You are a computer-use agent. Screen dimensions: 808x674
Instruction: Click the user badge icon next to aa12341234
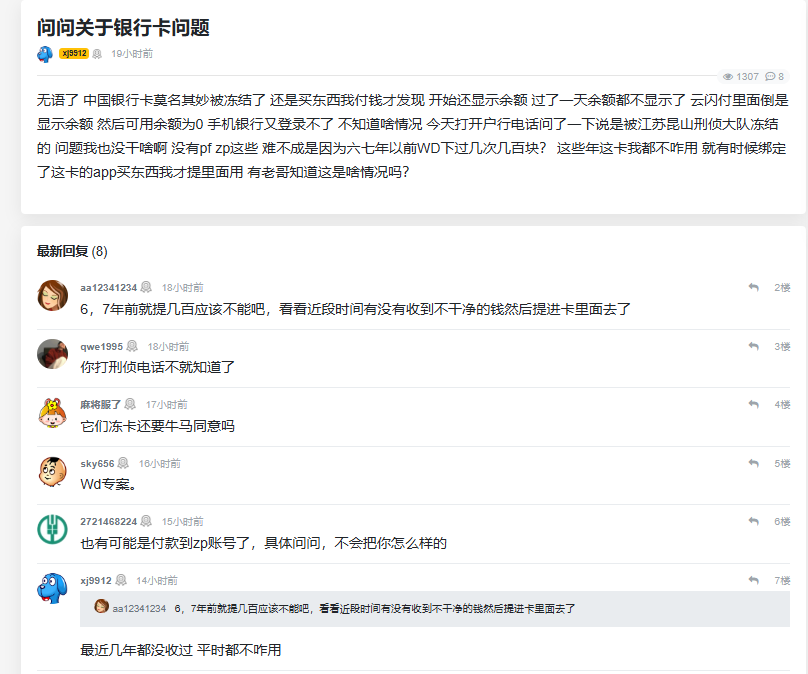click(x=146, y=288)
